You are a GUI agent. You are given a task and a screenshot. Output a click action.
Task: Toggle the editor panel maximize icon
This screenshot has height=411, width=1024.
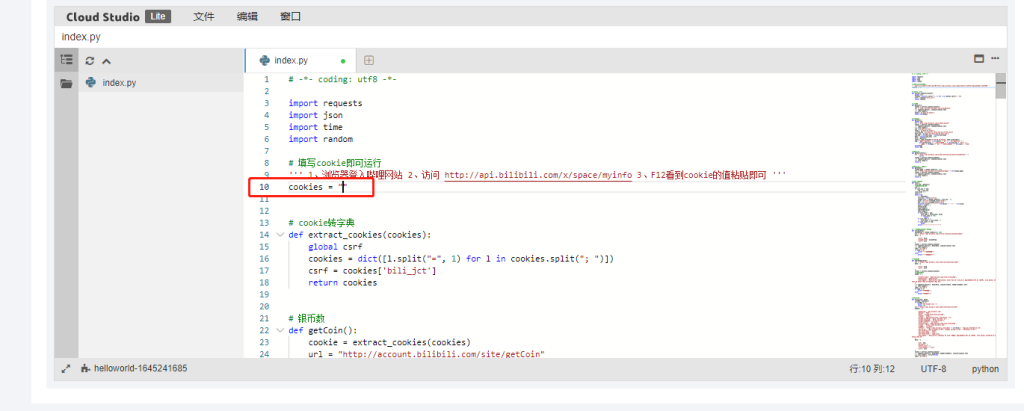(979, 58)
